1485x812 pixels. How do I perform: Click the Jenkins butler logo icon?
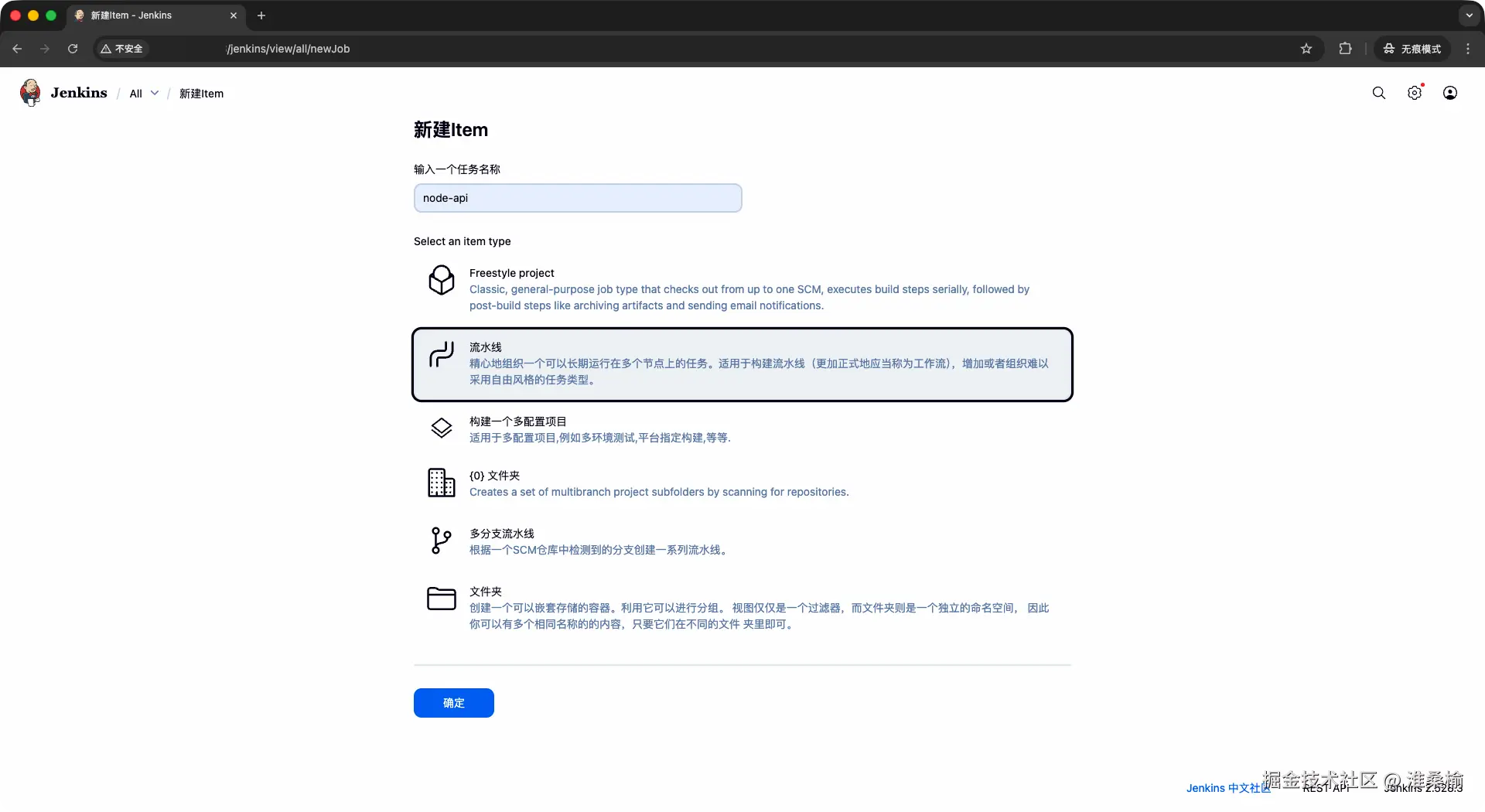tap(30, 93)
